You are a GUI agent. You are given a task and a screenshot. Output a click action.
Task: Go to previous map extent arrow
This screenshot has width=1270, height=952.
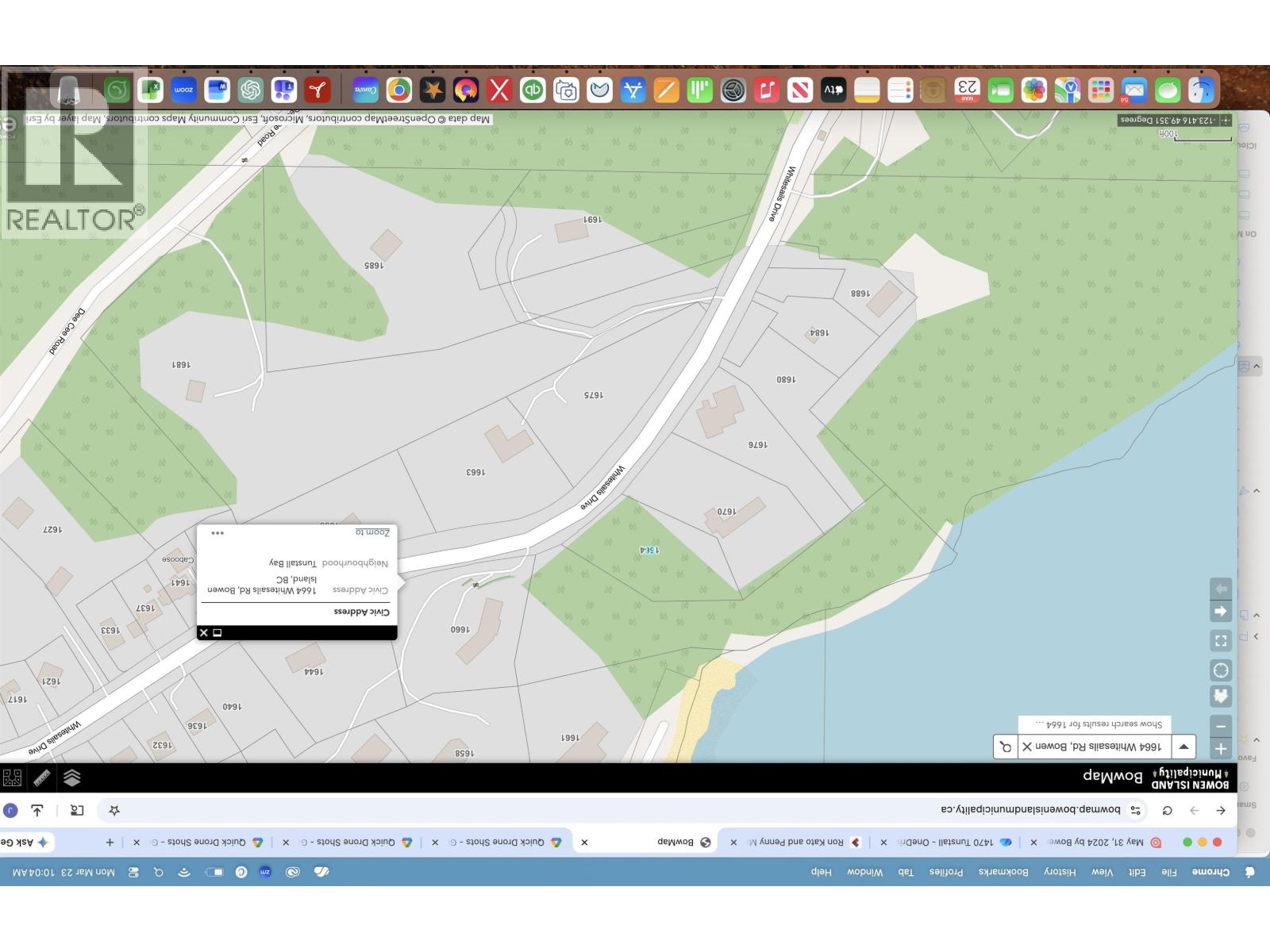[x=1221, y=612]
